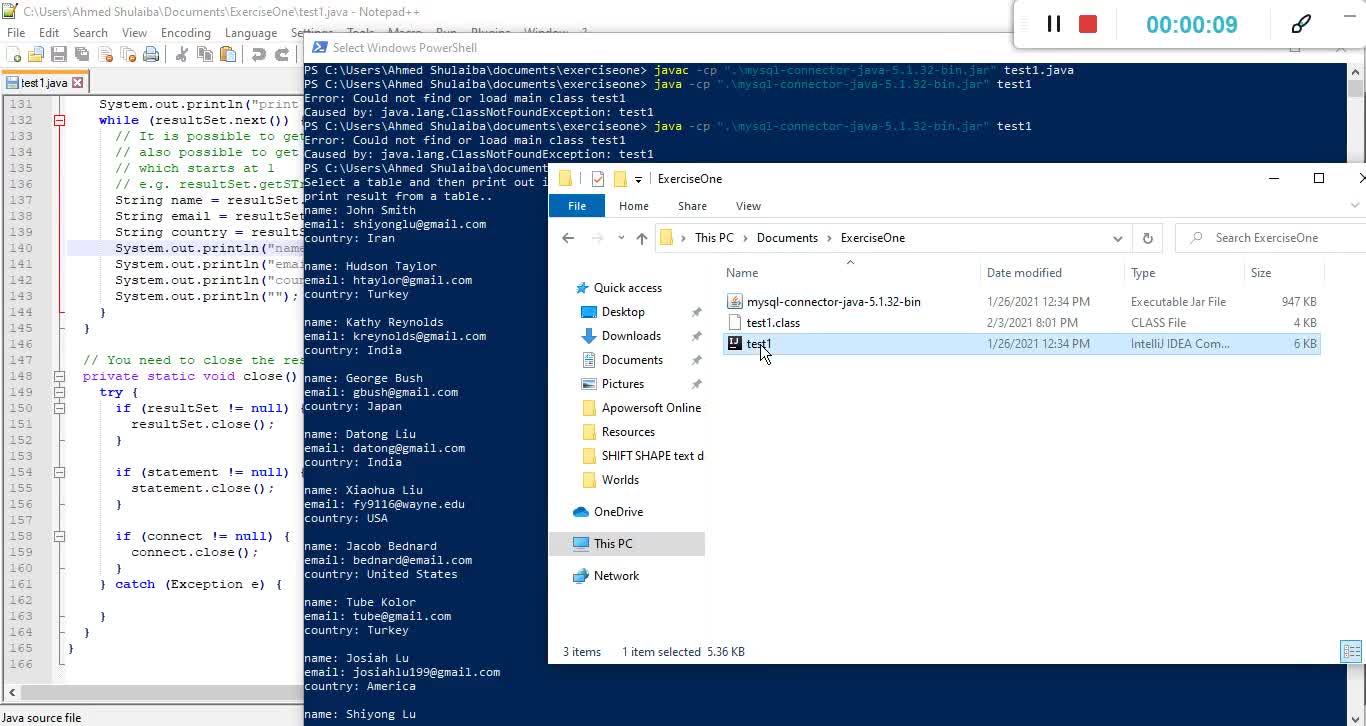The height and width of the screenshot is (726, 1366).
Task: Open Pictures in Quick access sidebar
Action: tap(622, 384)
